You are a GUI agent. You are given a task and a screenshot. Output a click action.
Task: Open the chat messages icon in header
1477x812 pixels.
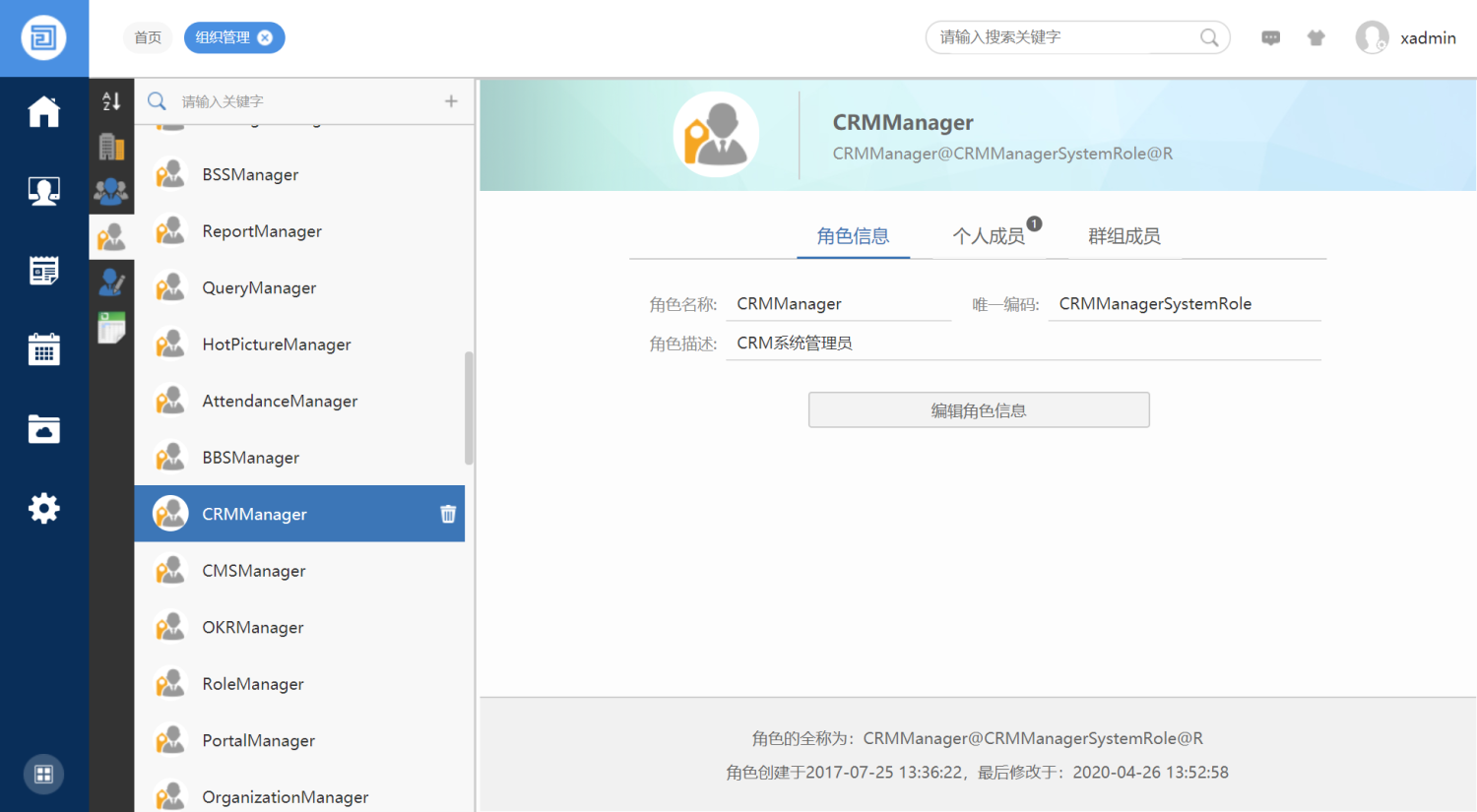click(x=1271, y=38)
